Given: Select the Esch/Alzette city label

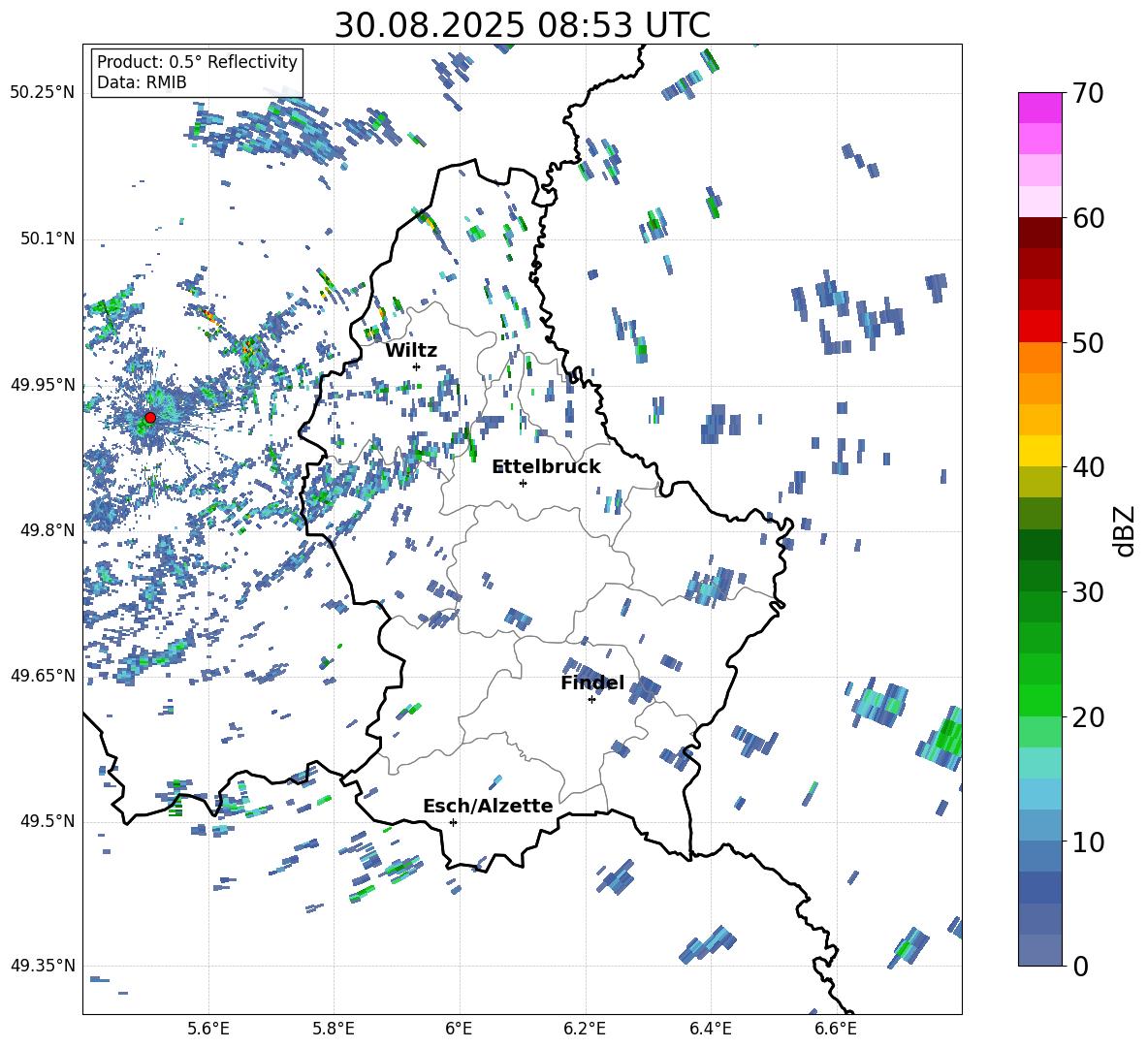Looking at the screenshot, I should pyautogui.click(x=488, y=807).
